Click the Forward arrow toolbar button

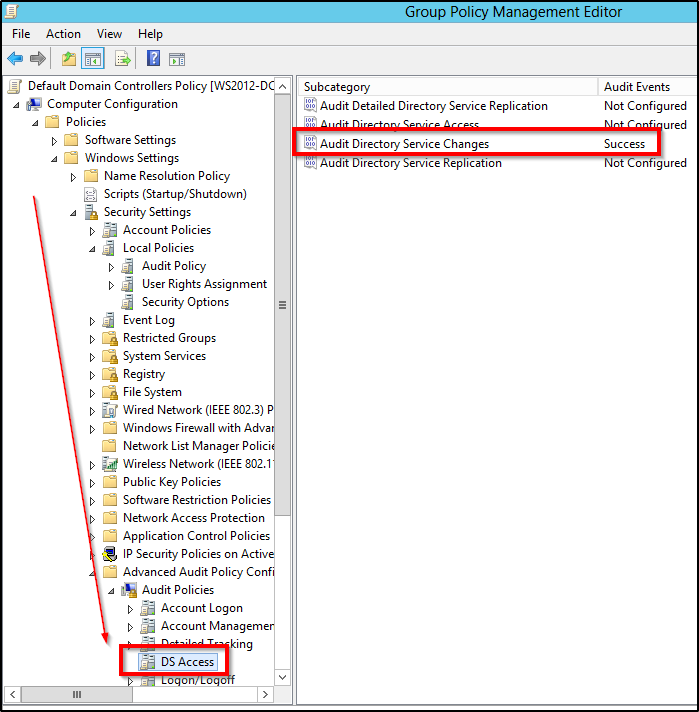[38, 59]
